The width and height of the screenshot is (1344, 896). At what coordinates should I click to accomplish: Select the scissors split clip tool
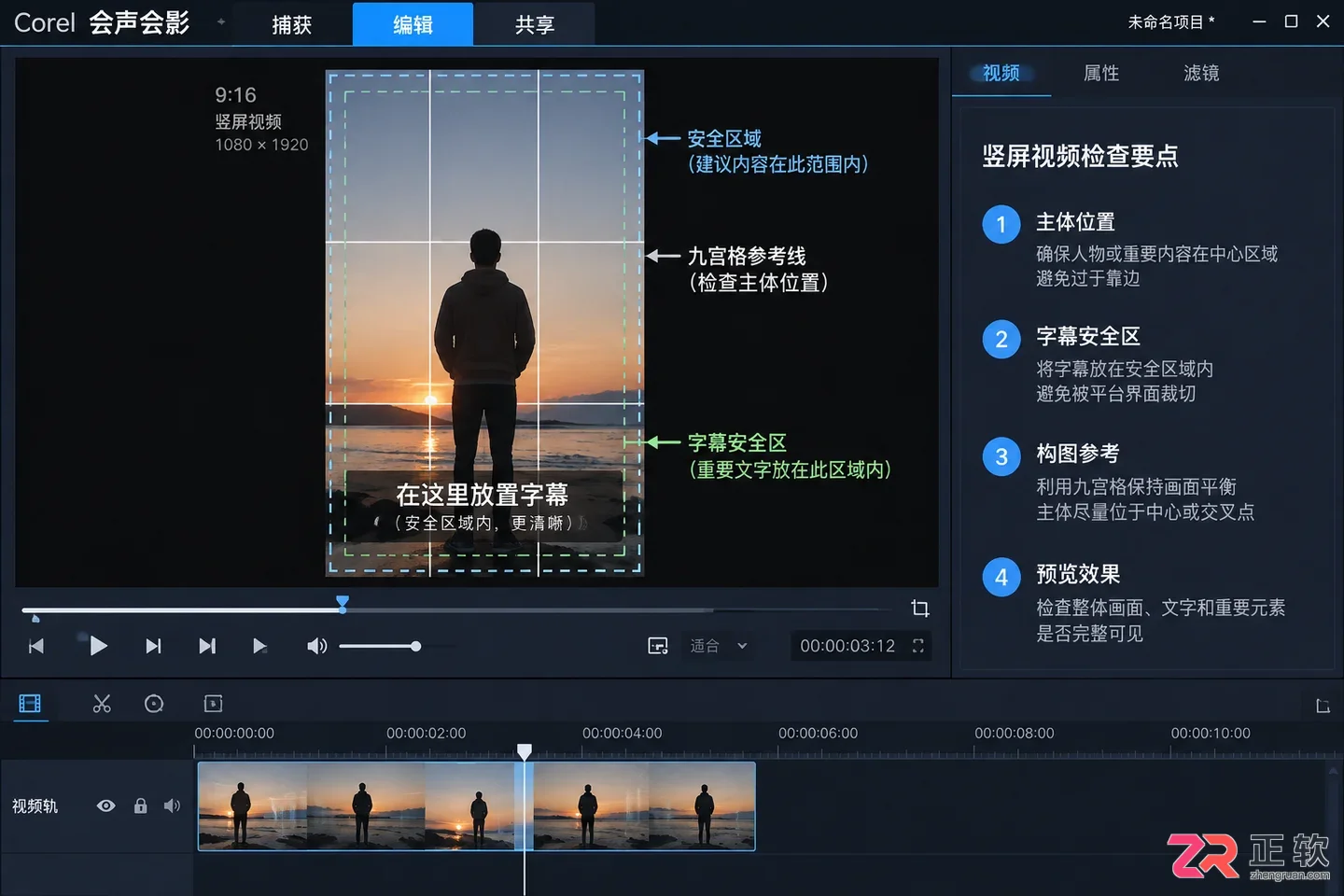pos(102,704)
